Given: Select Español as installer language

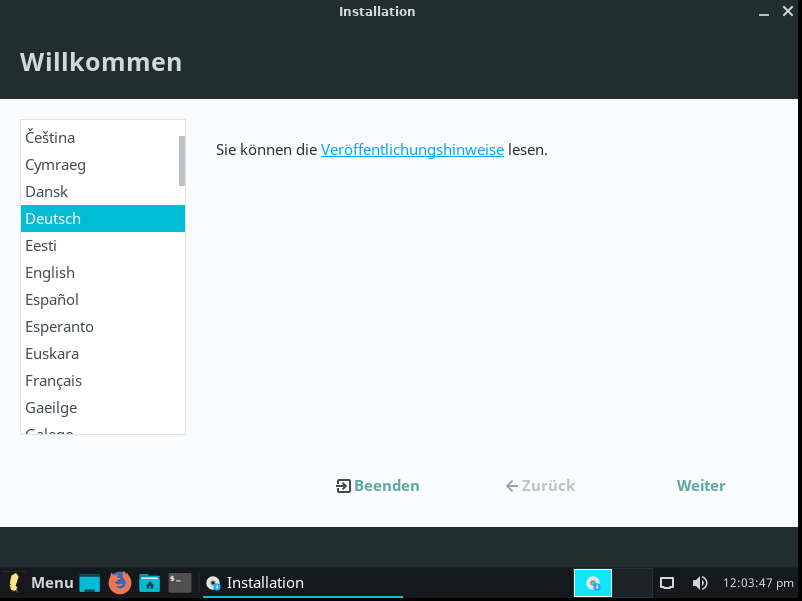Looking at the screenshot, I should tap(52, 300).
